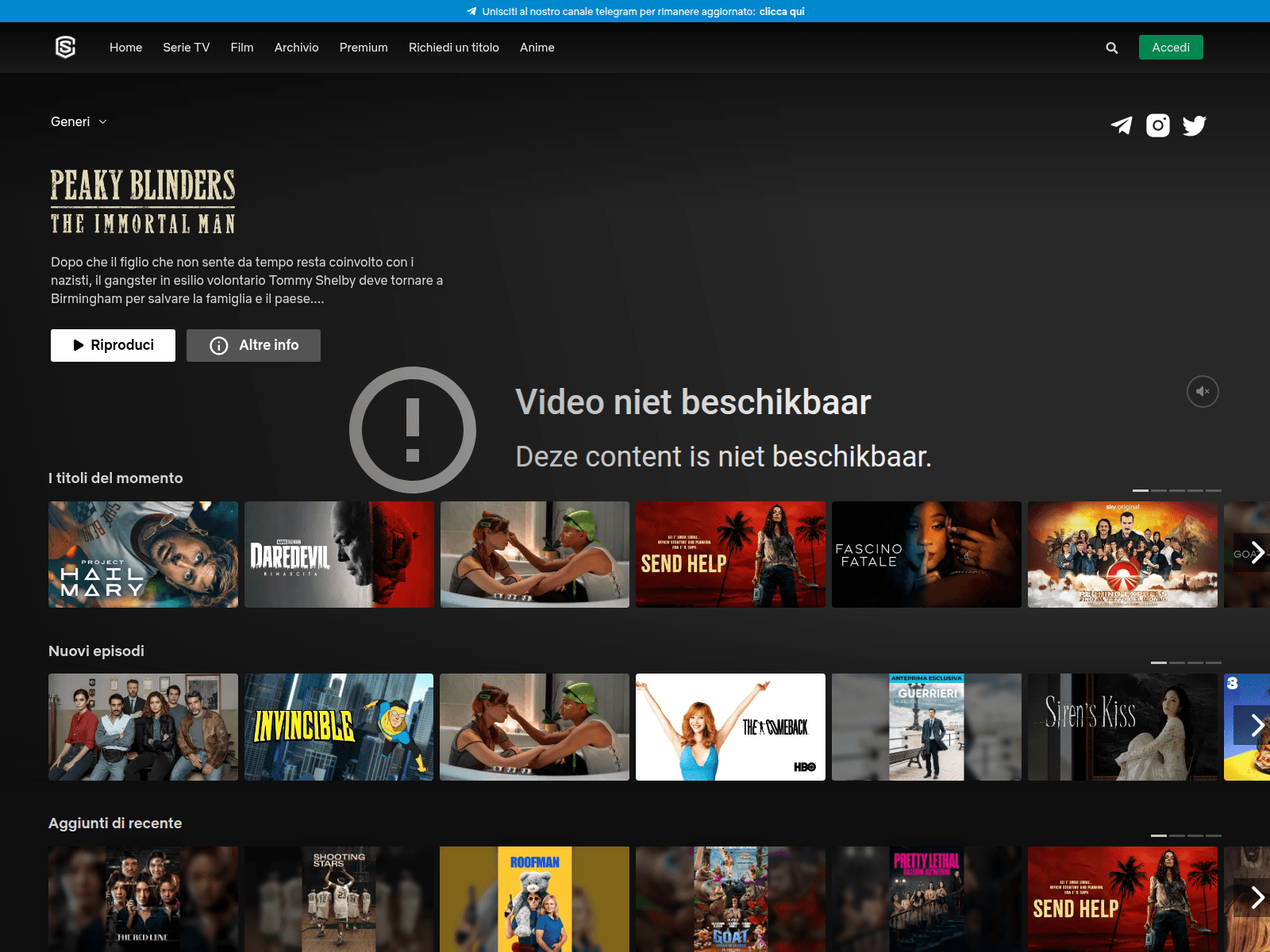Open search with the magnifier icon
Image resolution: width=1270 pixels, height=952 pixels.
pos(1111,48)
